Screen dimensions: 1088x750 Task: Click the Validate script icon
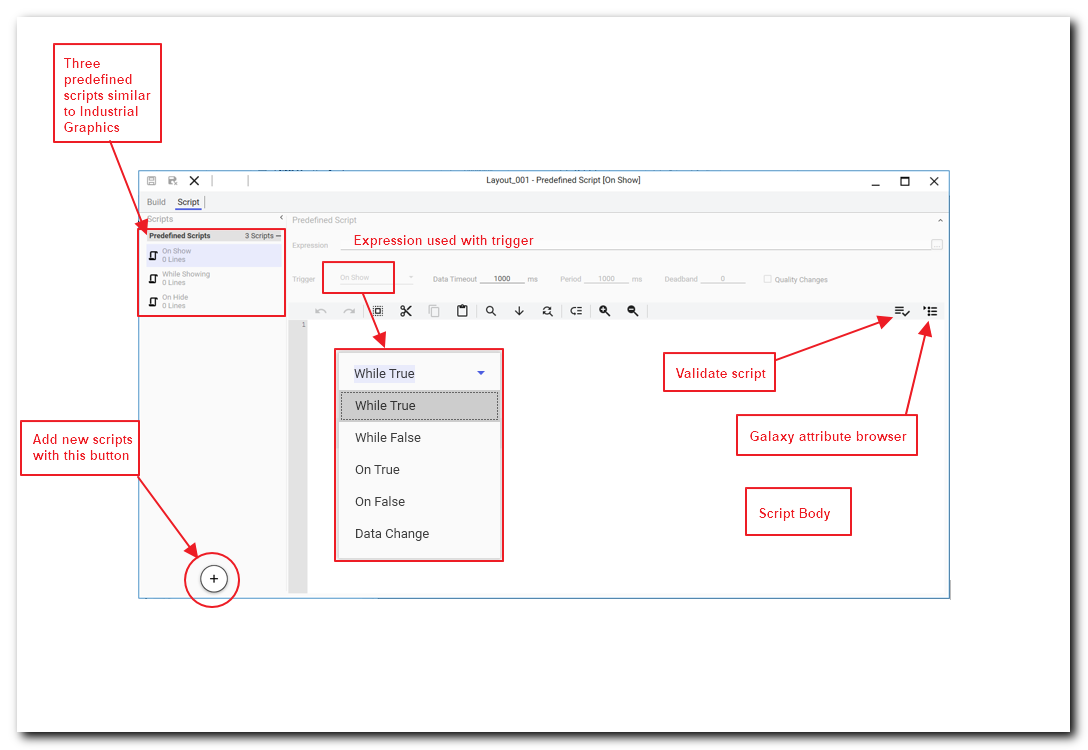coord(901,311)
